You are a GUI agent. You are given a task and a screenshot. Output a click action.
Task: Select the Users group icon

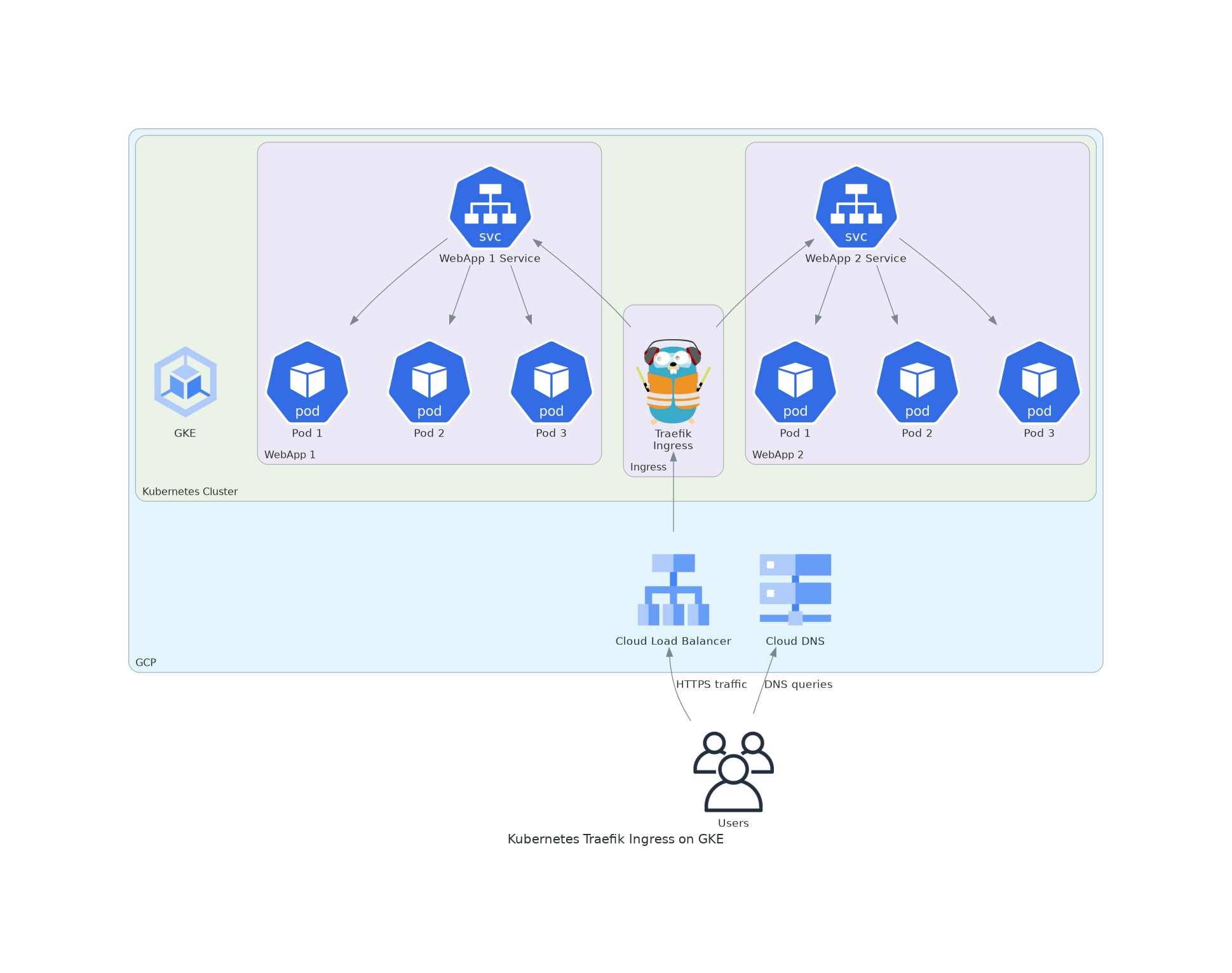click(733, 771)
